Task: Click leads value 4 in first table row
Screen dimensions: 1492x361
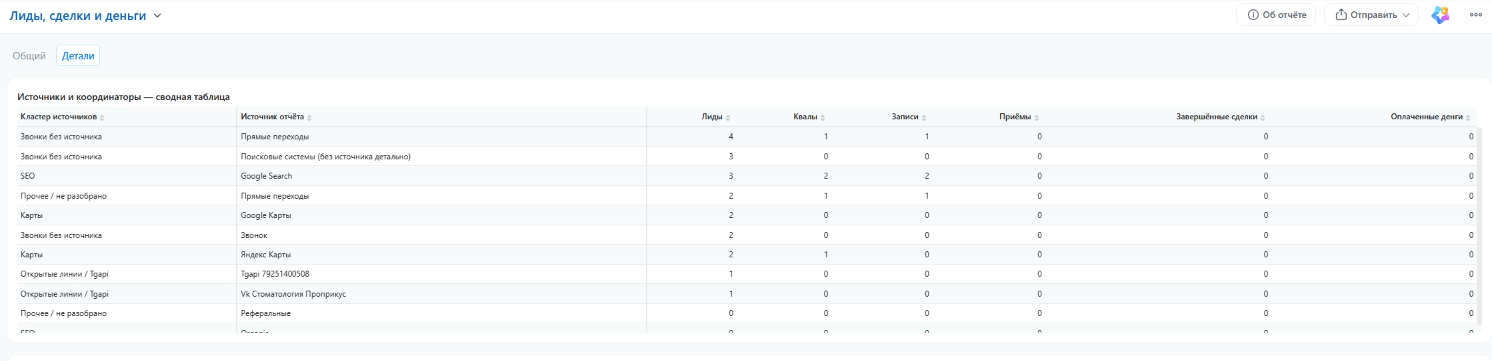Action: [731, 137]
